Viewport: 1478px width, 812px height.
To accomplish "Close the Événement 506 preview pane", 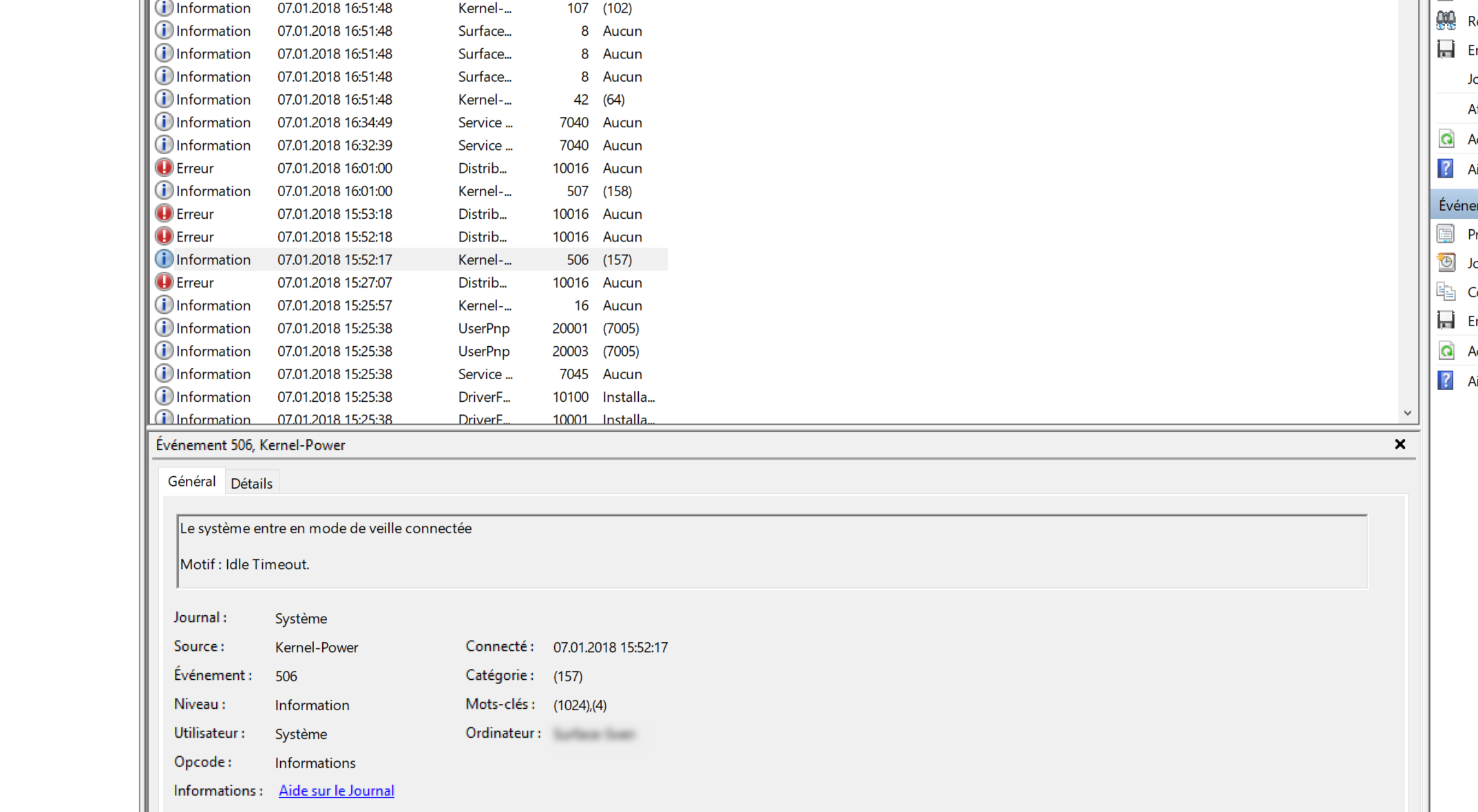I will tap(1400, 445).
